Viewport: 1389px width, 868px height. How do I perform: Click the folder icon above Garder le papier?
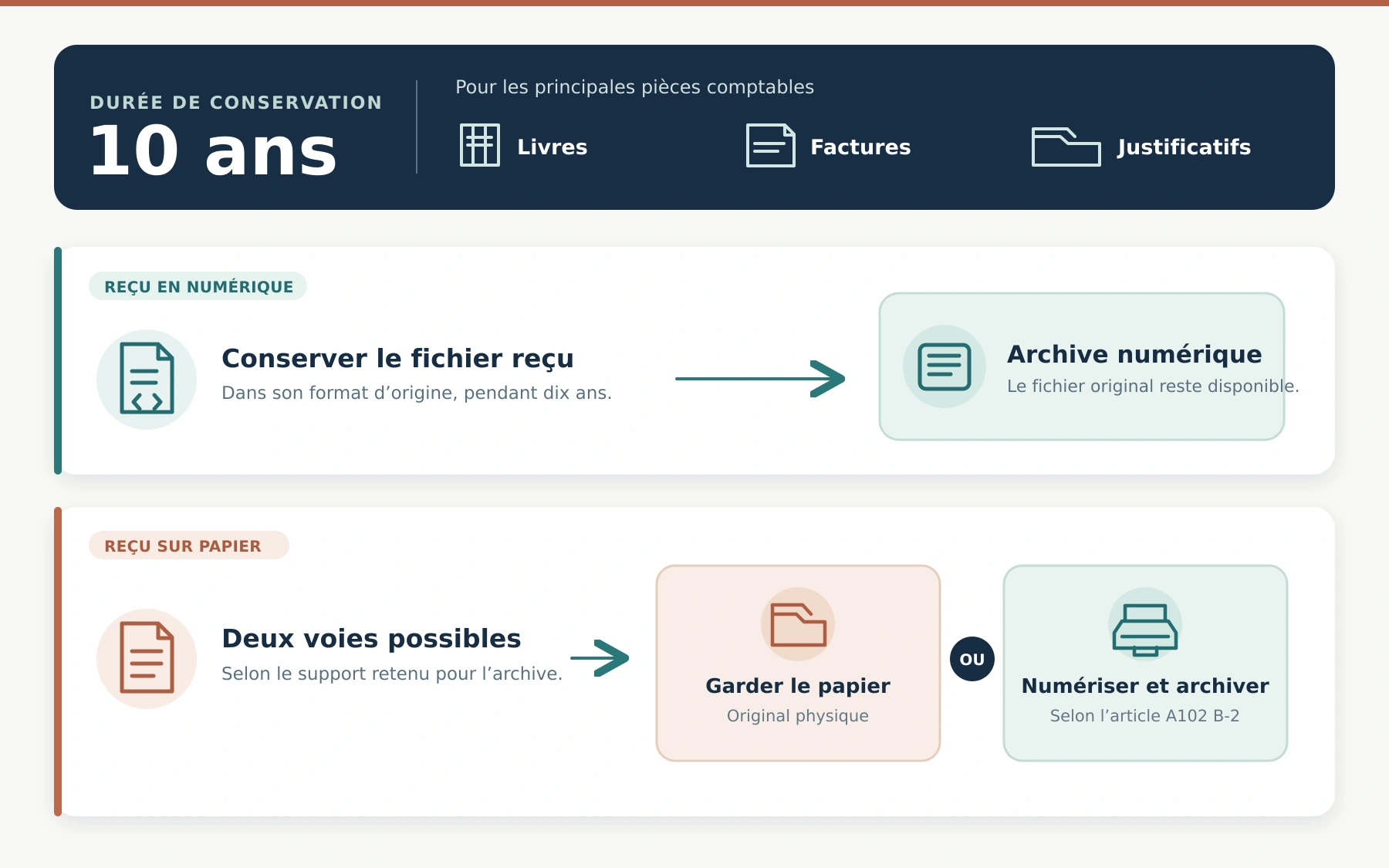tap(798, 624)
